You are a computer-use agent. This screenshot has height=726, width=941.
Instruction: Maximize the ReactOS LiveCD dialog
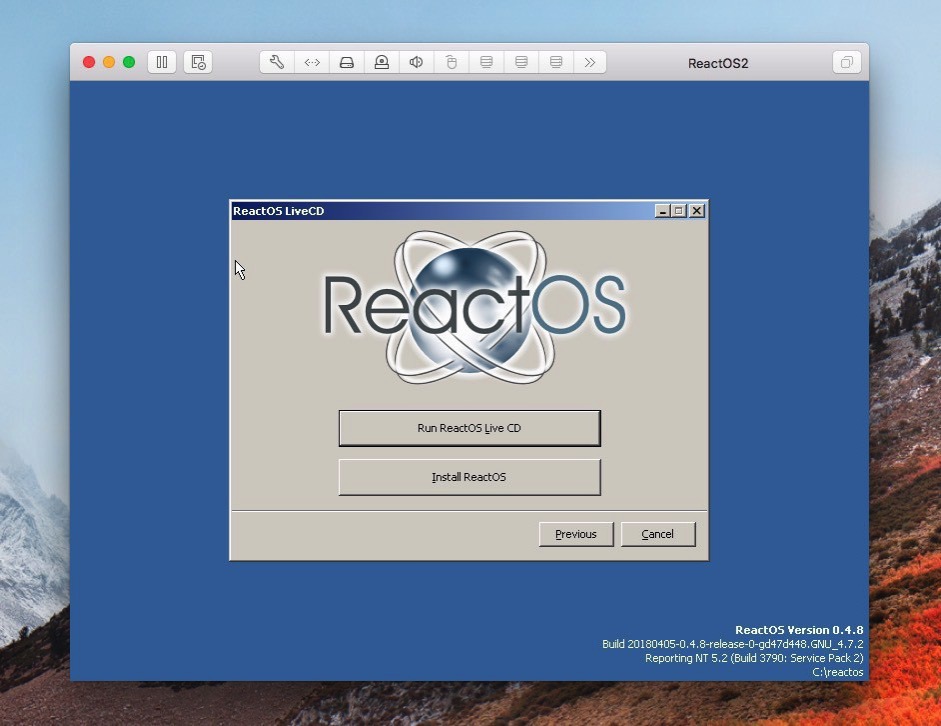tap(679, 211)
